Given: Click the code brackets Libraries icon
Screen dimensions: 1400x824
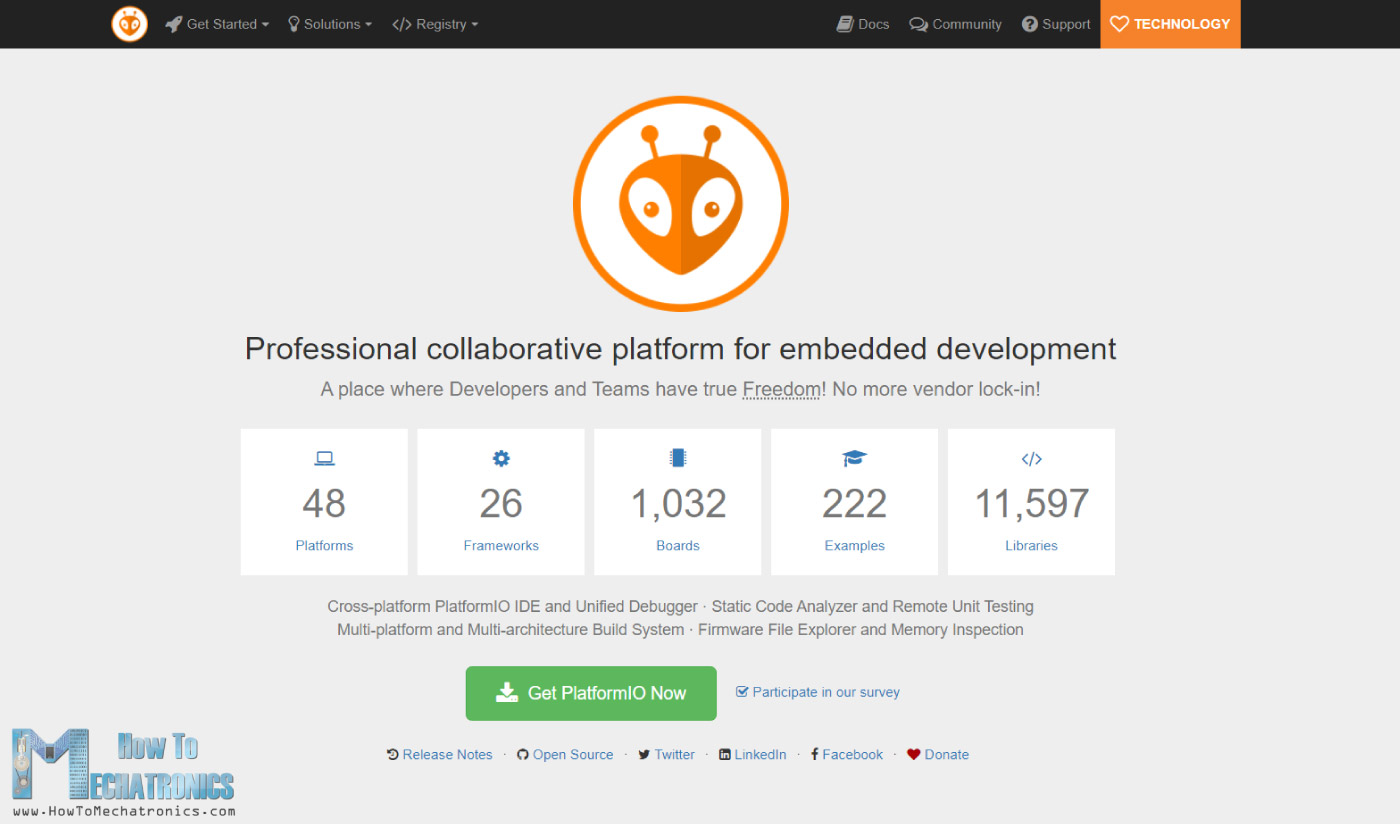Looking at the screenshot, I should point(1031,459).
